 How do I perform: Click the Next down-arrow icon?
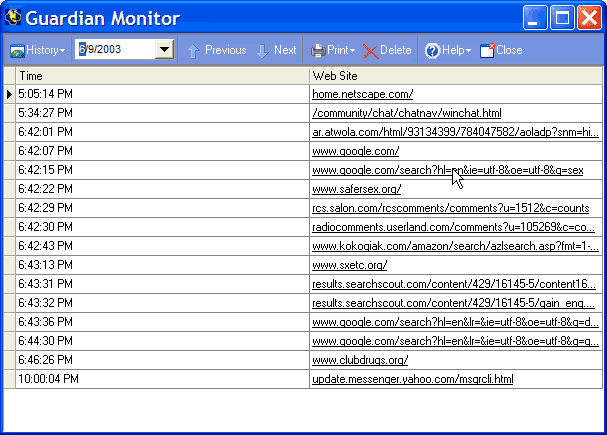point(262,51)
